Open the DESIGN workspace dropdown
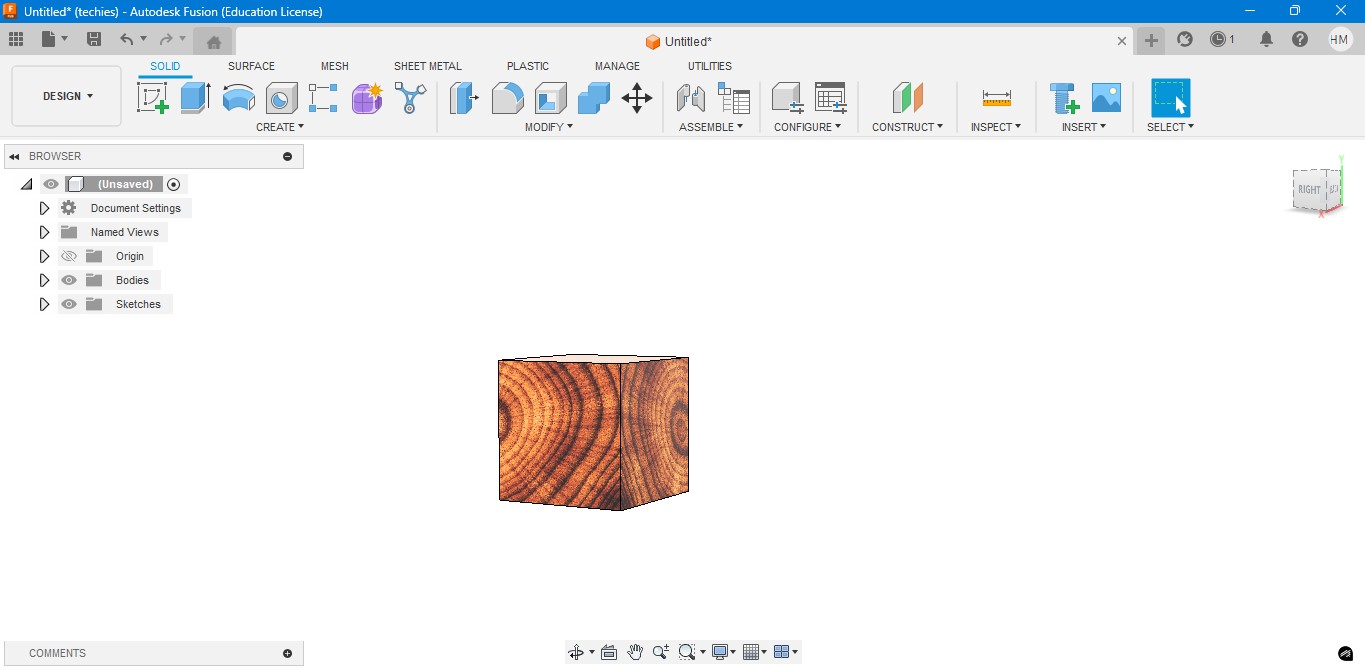This screenshot has width=1365, height=670. point(67,96)
